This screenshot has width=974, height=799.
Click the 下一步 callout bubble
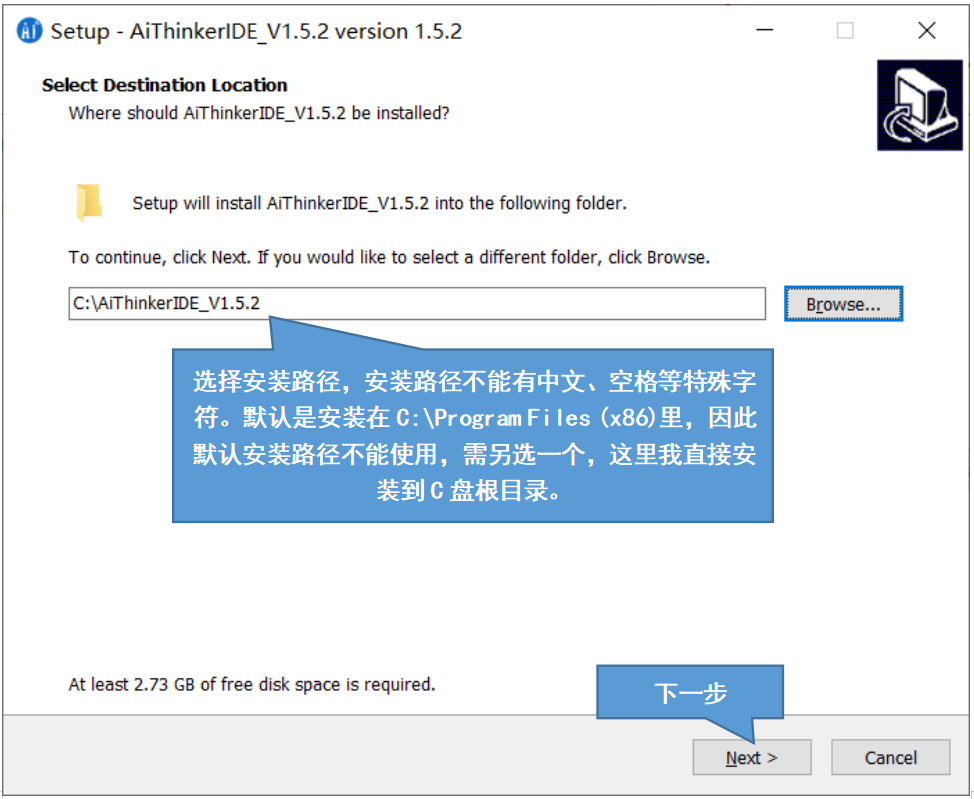(690, 692)
